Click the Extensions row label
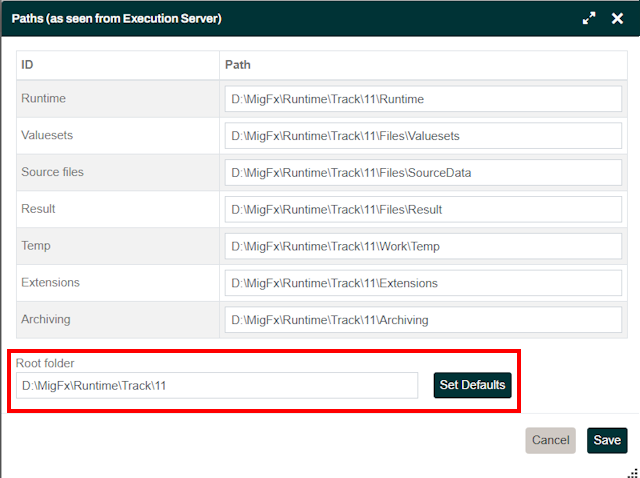640x478 pixels. pyautogui.click(x=50, y=282)
